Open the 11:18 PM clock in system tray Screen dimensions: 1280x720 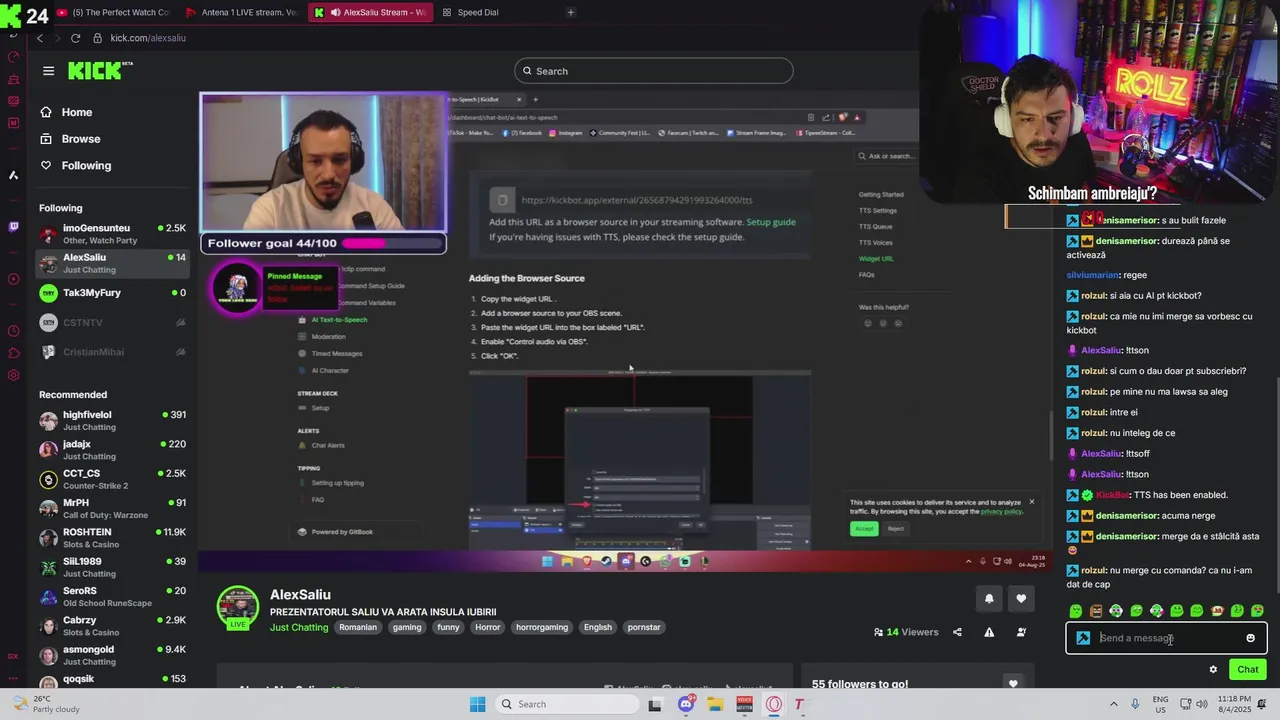tap(1234, 704)
